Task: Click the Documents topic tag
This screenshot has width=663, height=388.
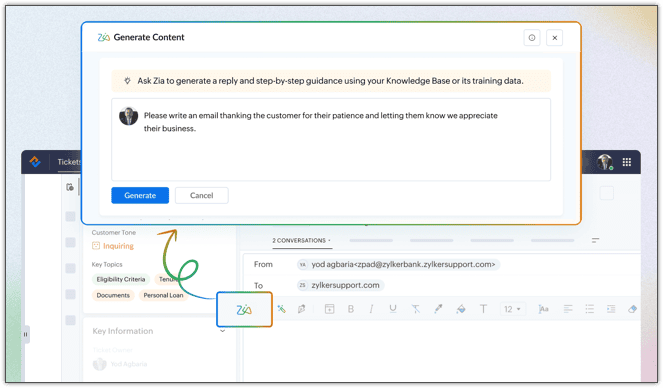Action: 113,295
